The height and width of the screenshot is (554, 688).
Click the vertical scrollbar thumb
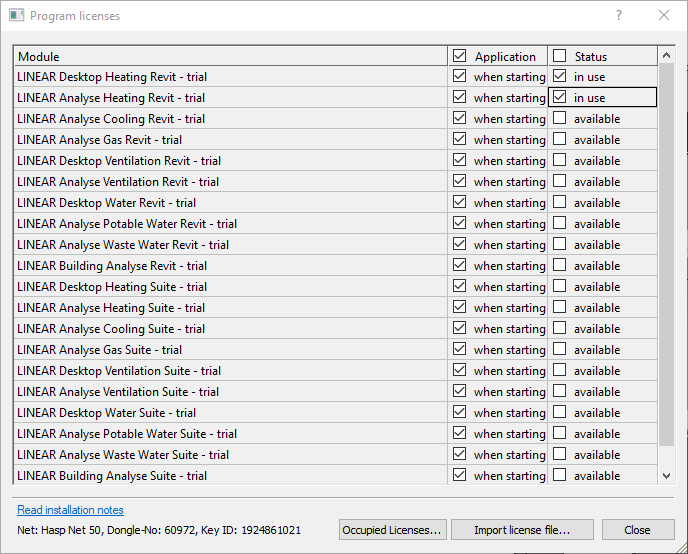pos(666,254)
